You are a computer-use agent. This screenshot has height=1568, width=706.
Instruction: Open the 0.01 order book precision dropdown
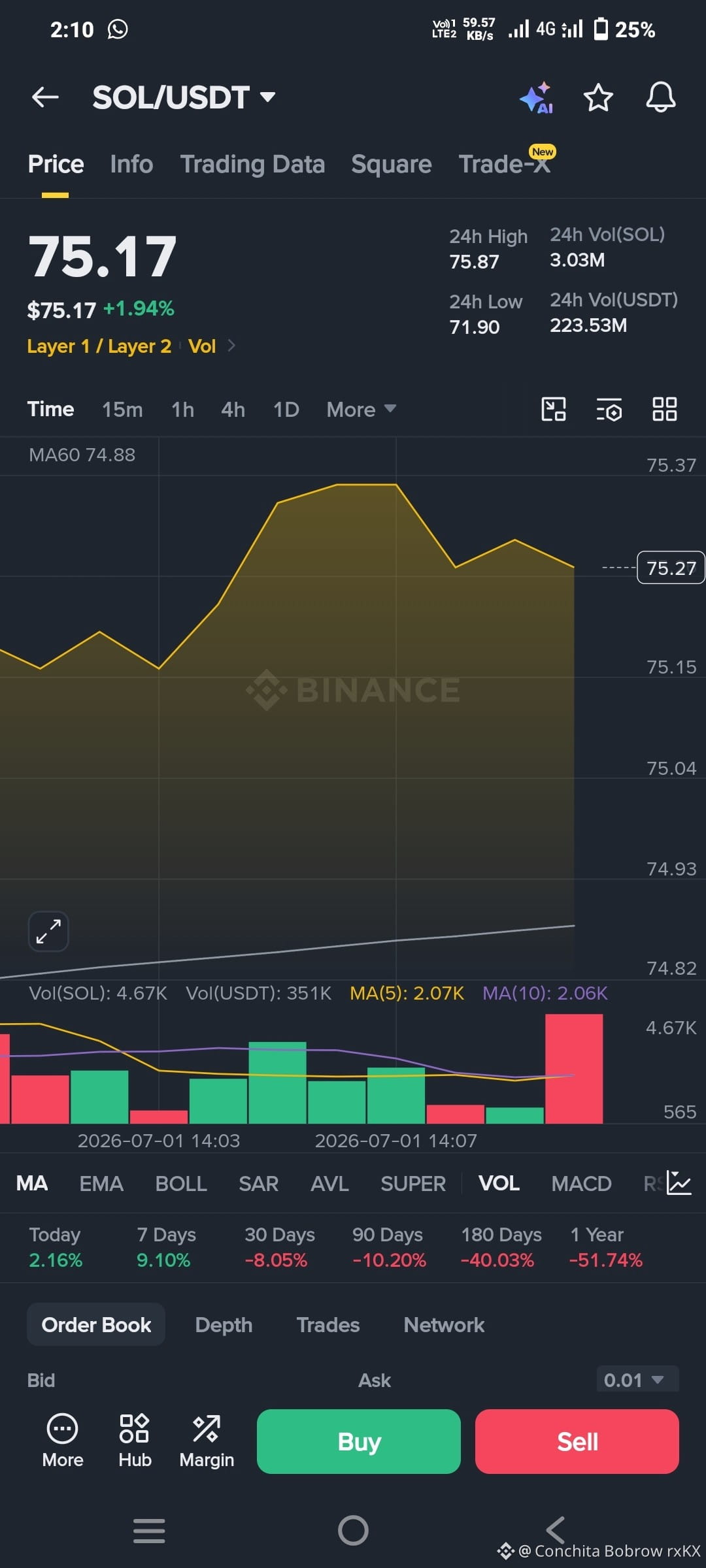tap(637, 1380)
